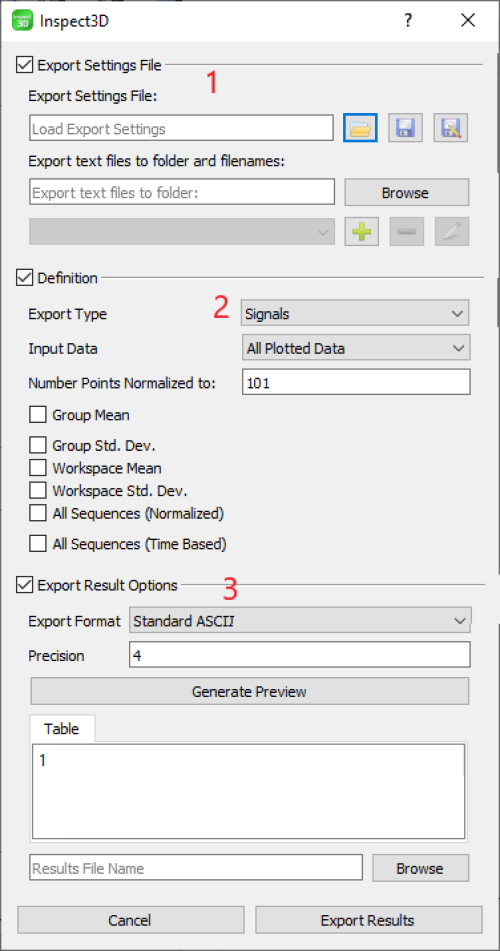Click the question mark help icon
This screenshot has height=951, width=500.
point(408,21)
